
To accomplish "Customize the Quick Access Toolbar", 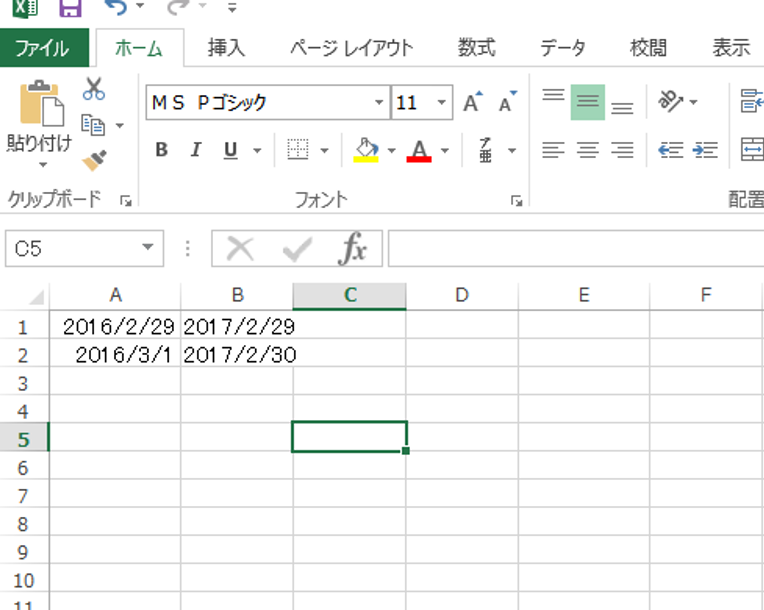I will coord(232,7).
